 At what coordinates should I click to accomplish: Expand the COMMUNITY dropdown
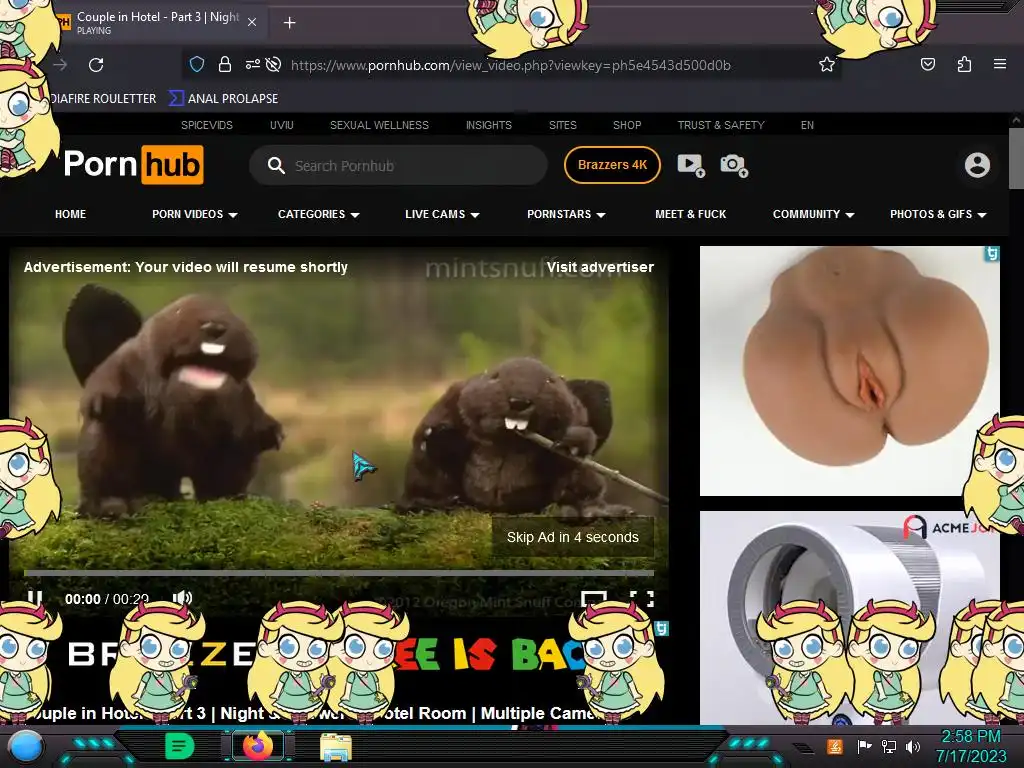tap(813, 214)
